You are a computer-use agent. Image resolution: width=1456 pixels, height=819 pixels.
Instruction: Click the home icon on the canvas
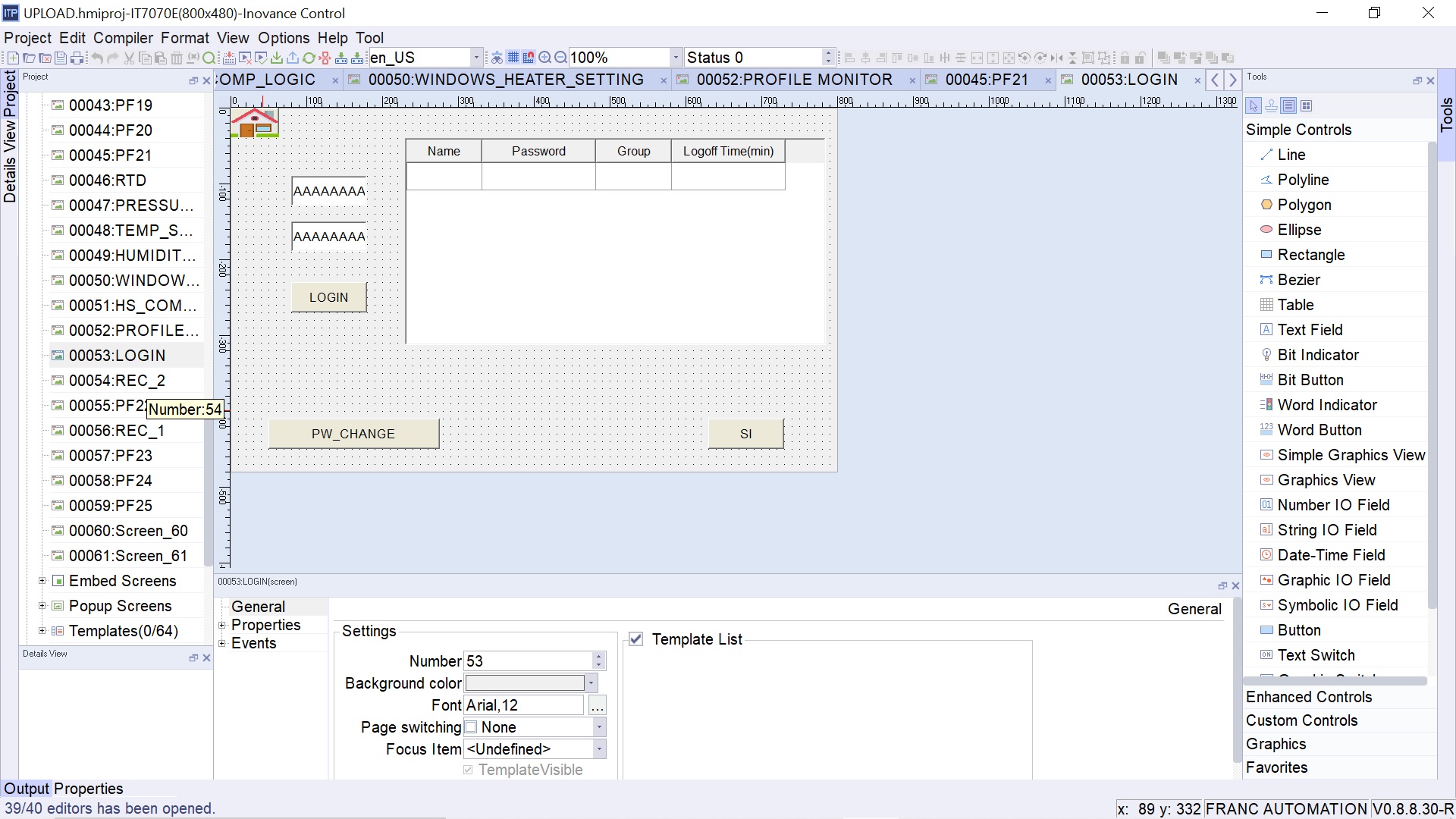(x=255, y=122)
